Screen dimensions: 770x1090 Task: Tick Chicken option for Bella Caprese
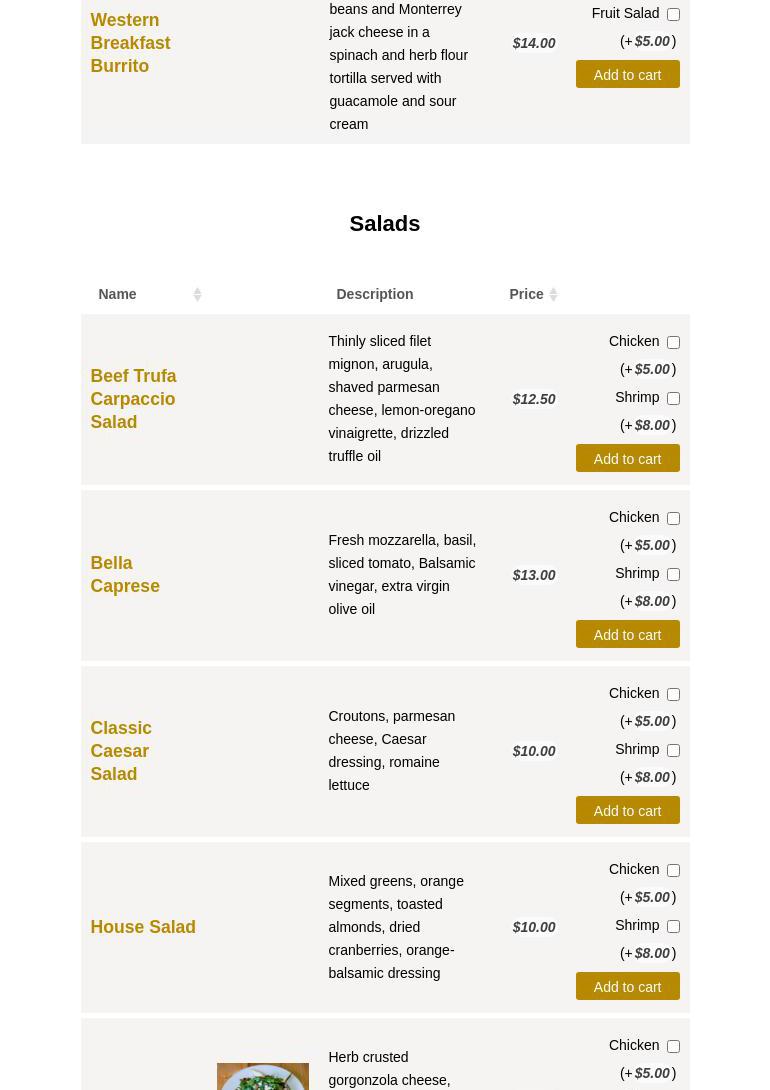(673, 518)
